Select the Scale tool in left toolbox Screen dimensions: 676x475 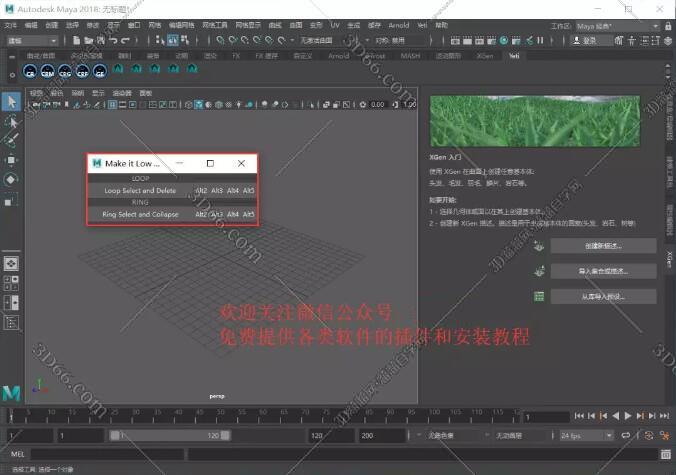[x=11, y=200]
